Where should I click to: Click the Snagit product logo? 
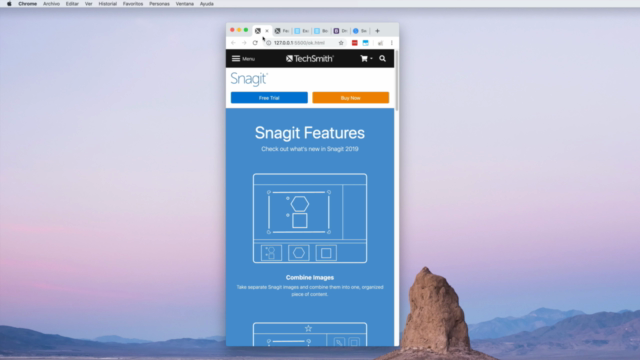[x=249, y=79]
